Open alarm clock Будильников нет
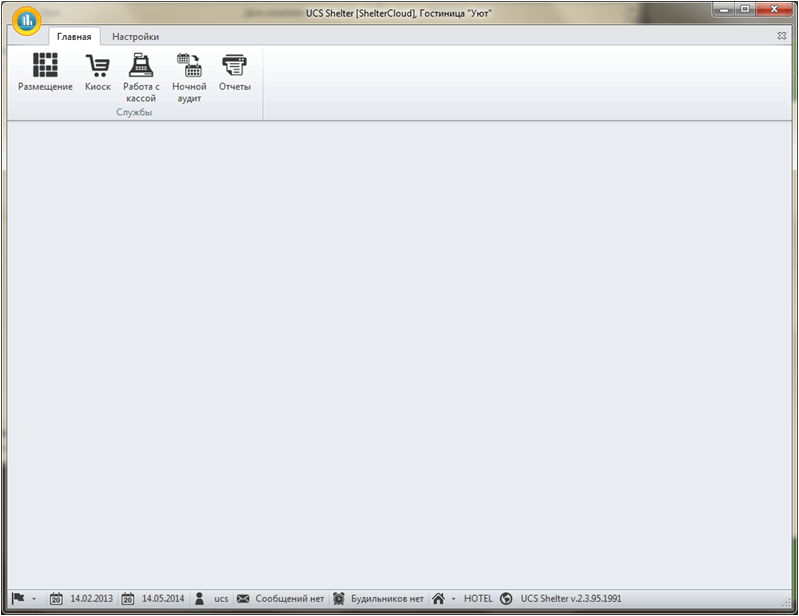 pyautogui.click(x=339, y=599)
